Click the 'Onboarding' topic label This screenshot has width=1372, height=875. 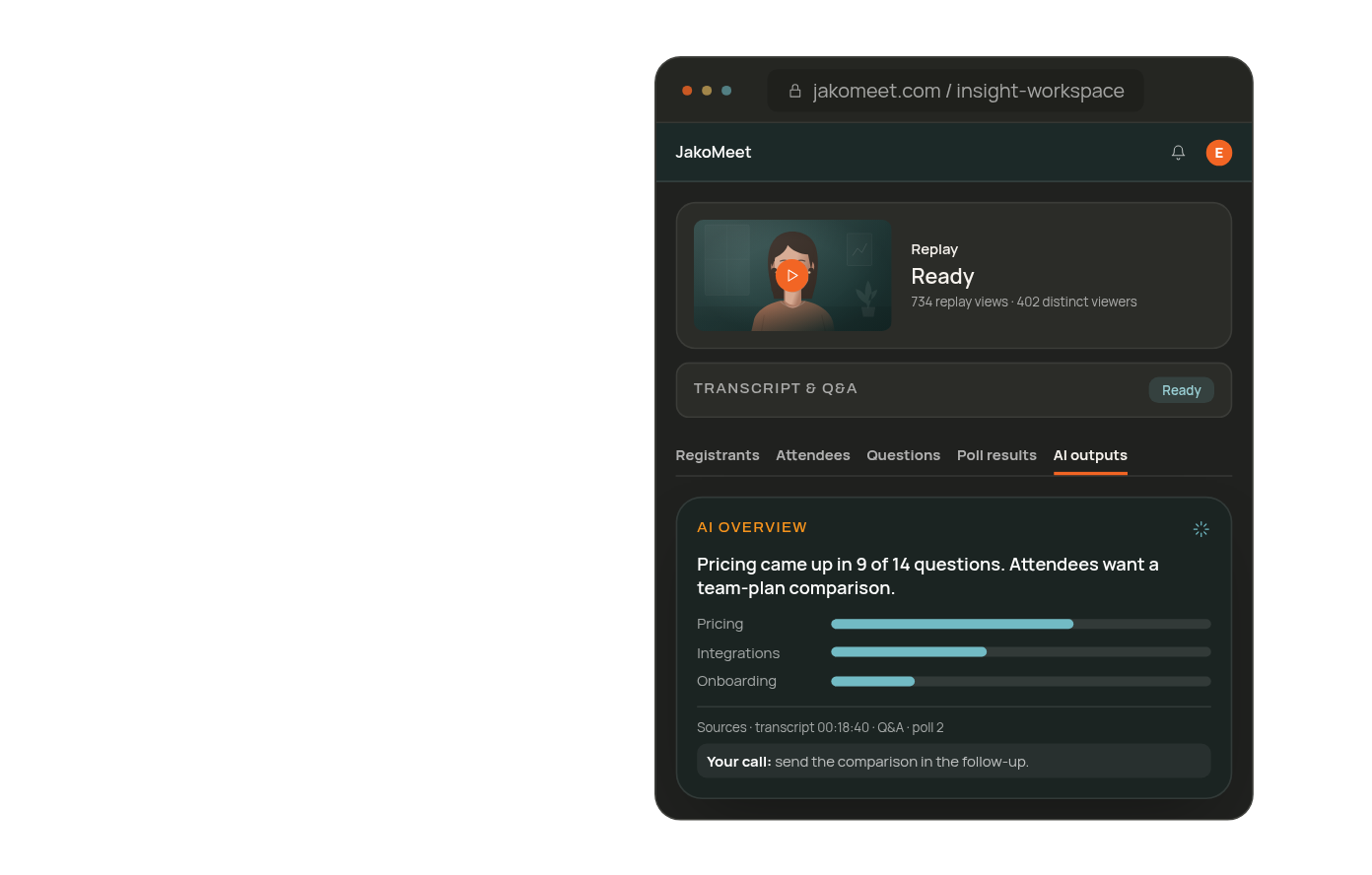tap(736, 681)
